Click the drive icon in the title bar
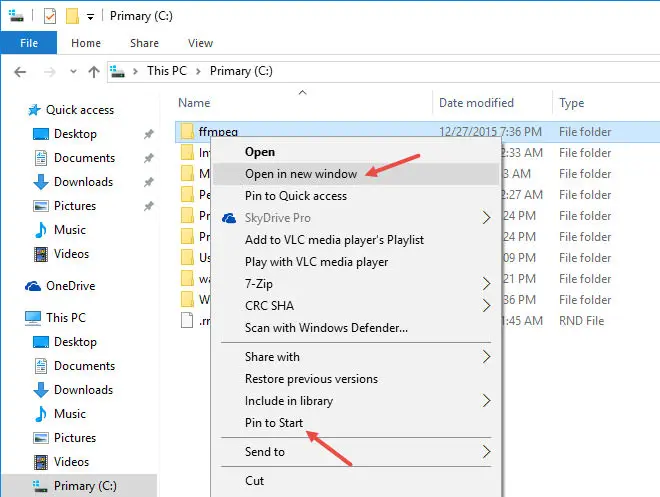 16,16
